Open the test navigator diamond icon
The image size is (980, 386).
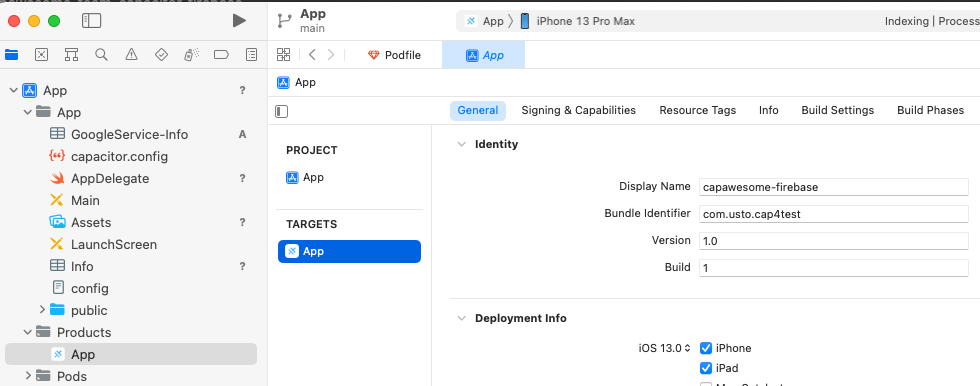161,55
